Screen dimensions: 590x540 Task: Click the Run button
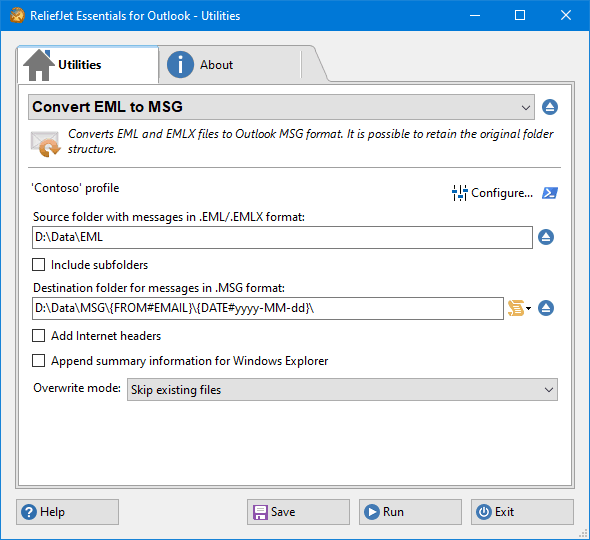point(410,512)
